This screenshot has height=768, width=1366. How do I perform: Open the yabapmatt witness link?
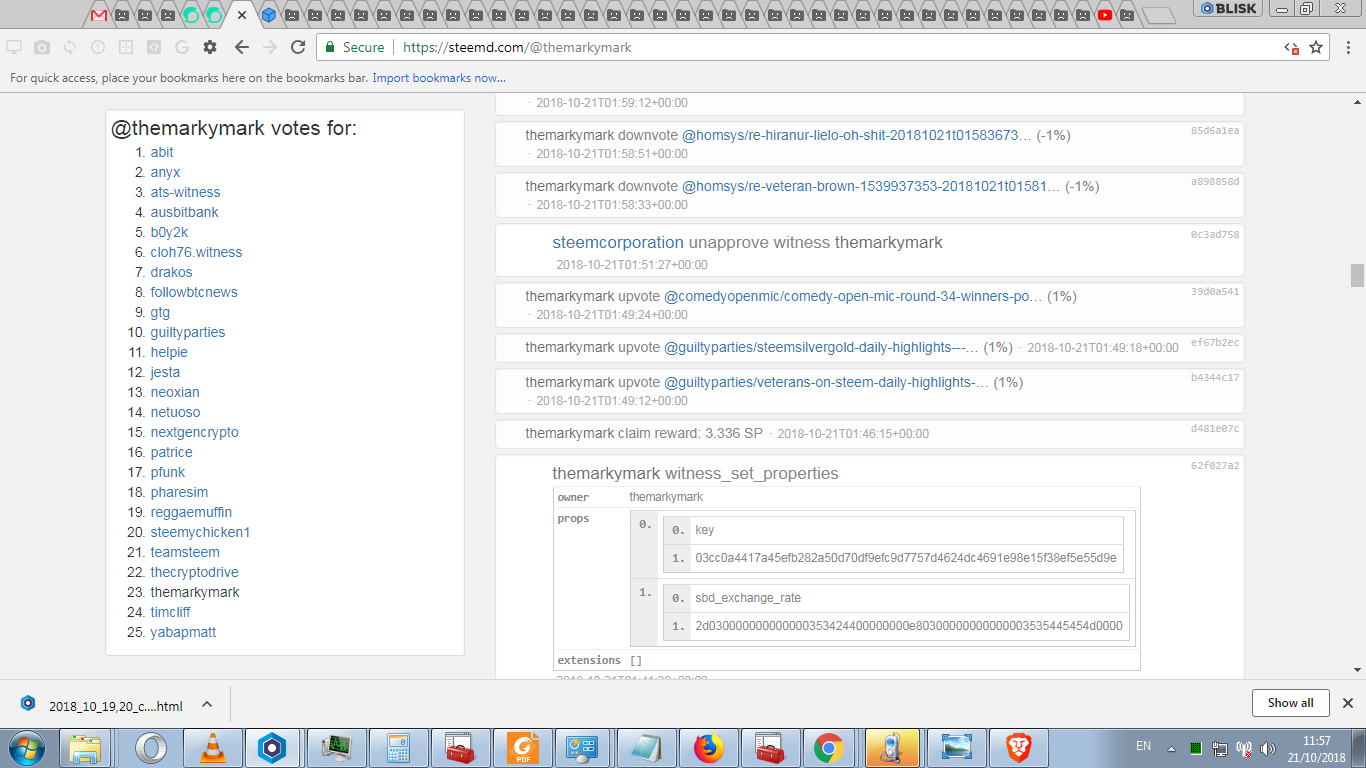(x=183, y=632)
